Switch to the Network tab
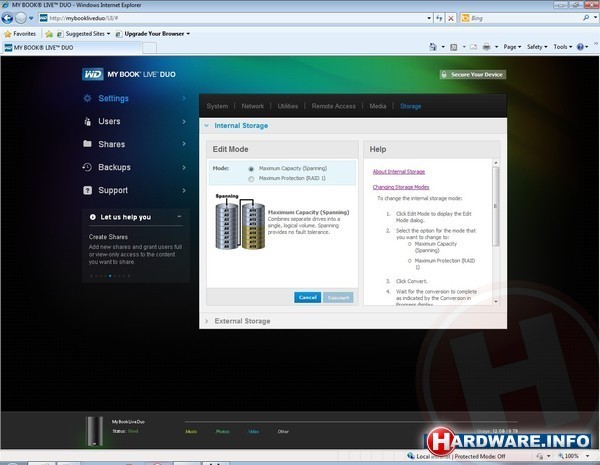This screenshot has height=465, width=600. 253,106
